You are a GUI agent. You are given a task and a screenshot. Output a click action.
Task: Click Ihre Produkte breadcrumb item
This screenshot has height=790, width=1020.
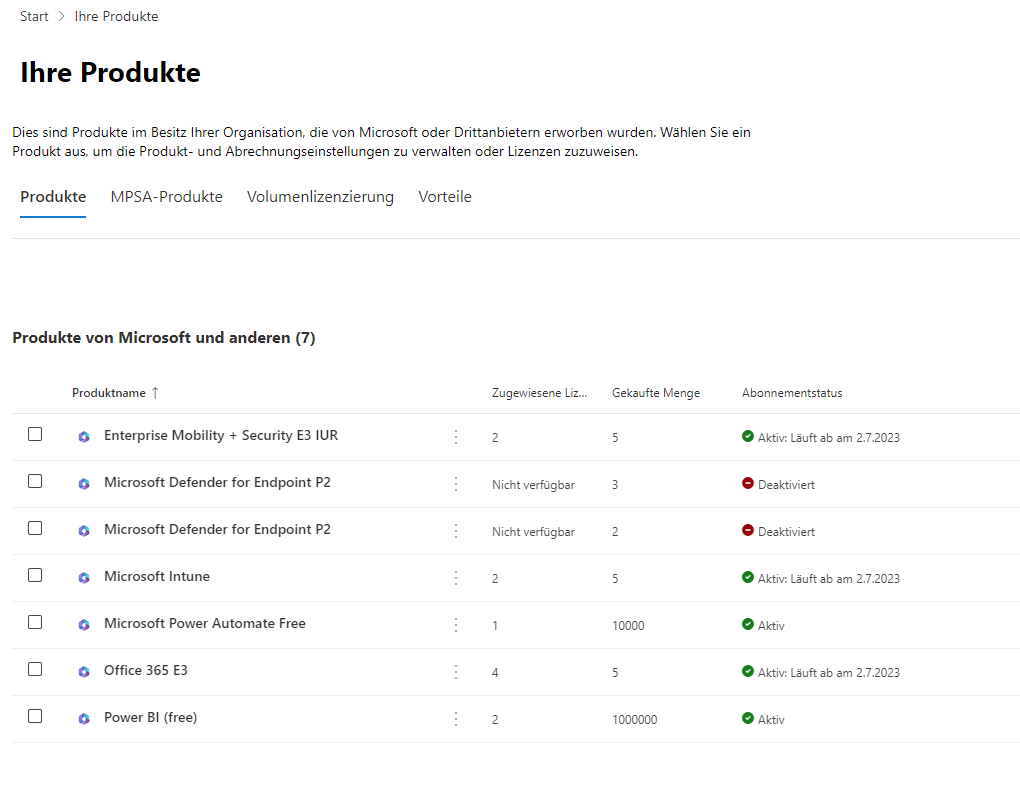point(116,16)
